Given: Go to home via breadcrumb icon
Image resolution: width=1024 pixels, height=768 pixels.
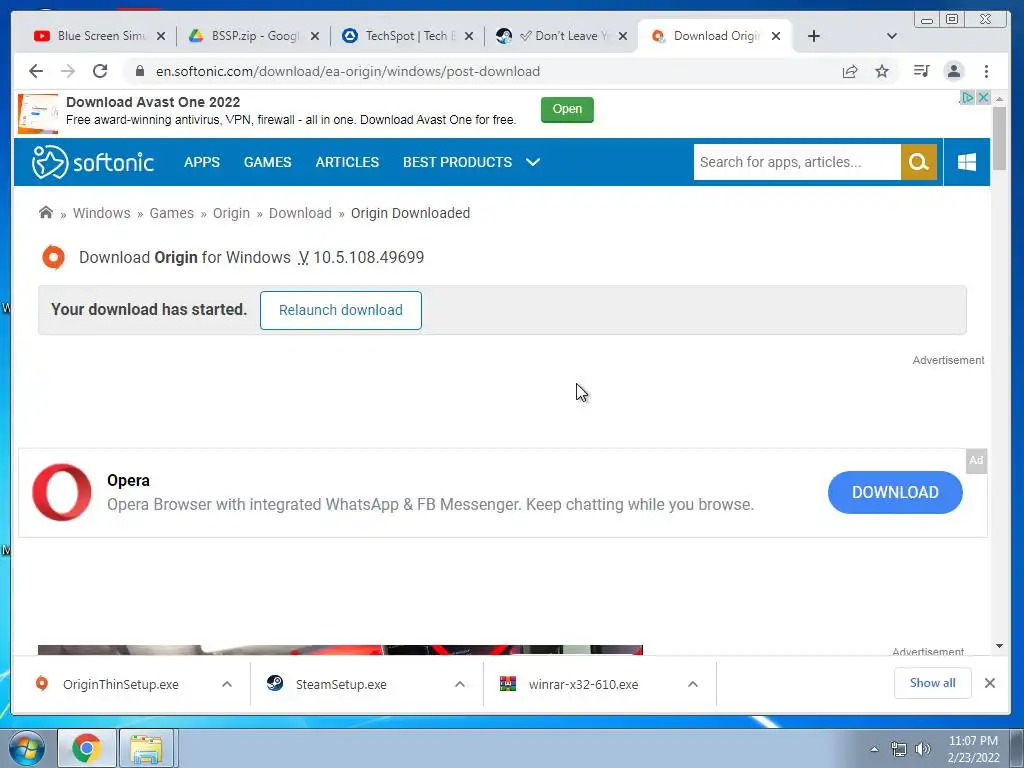Looking at the screenshot, I should click(46, 212).
